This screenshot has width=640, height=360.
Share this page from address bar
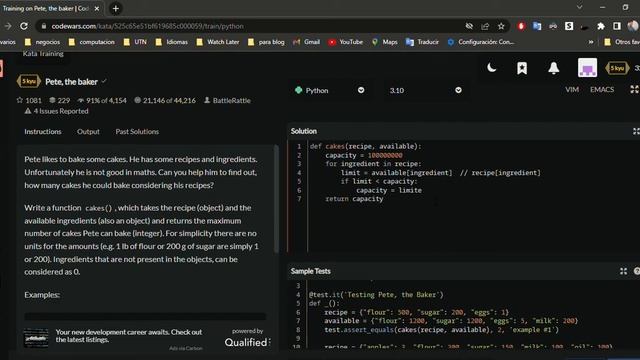pos(485,26)
